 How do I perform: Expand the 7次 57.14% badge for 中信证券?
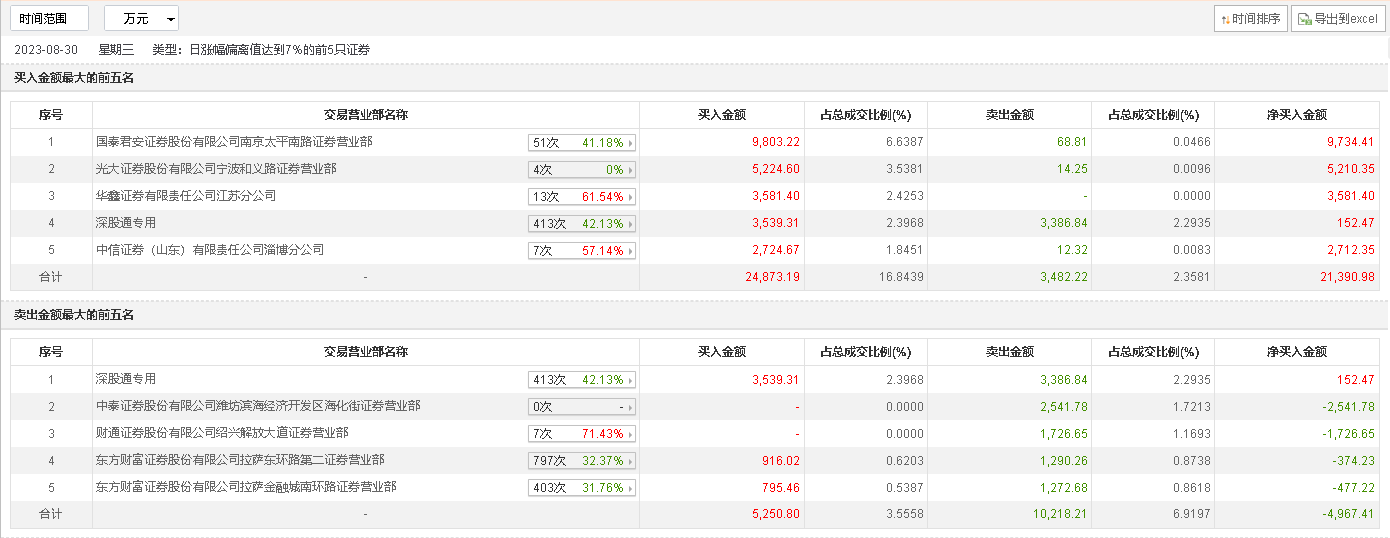[583, 251]
